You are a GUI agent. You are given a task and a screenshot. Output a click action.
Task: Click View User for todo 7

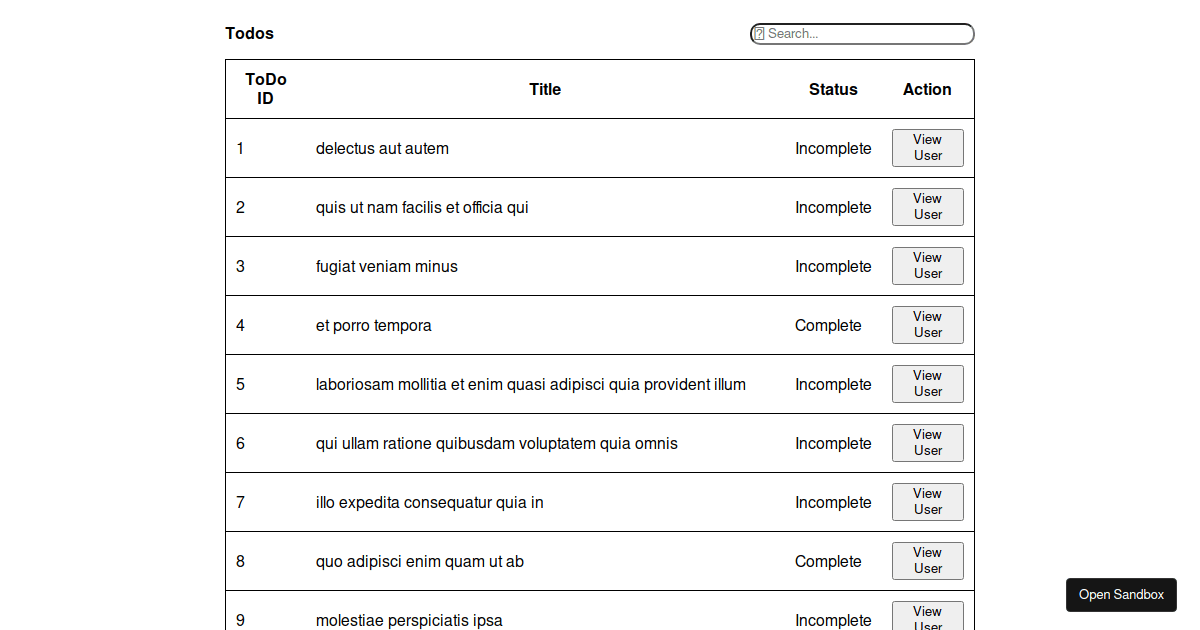pyautogui.click(x=927, y=502)
